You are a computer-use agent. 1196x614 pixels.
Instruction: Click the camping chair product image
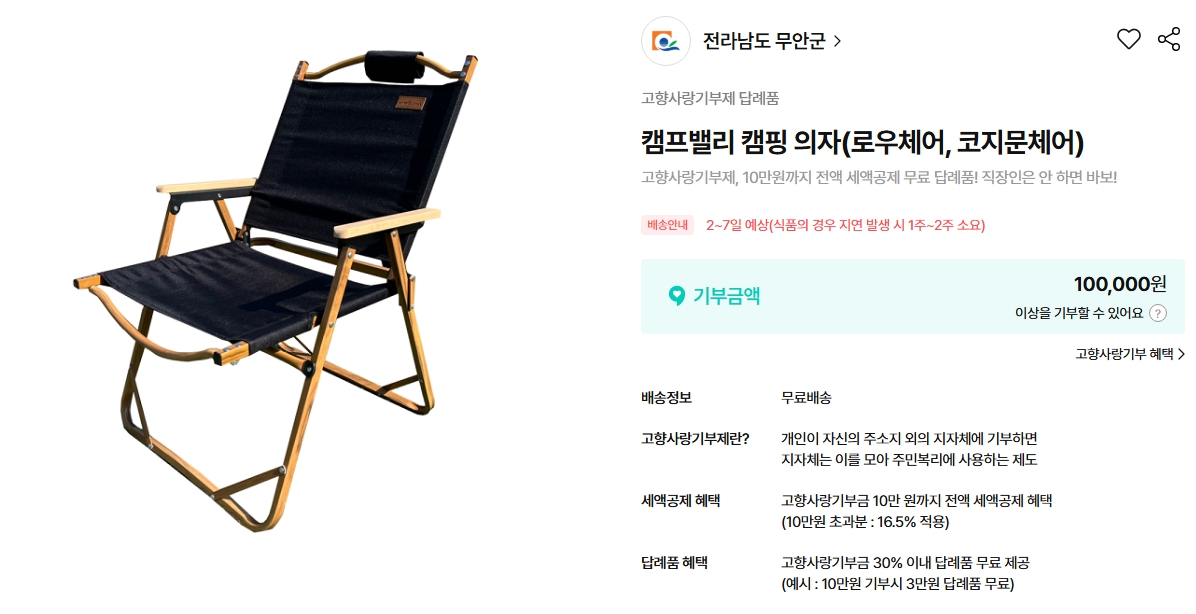pyautogui.click(x=278, y=290)
